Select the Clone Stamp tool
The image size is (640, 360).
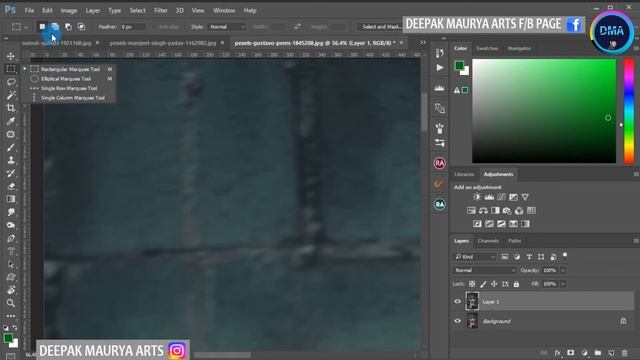click(x=11, y=160)
